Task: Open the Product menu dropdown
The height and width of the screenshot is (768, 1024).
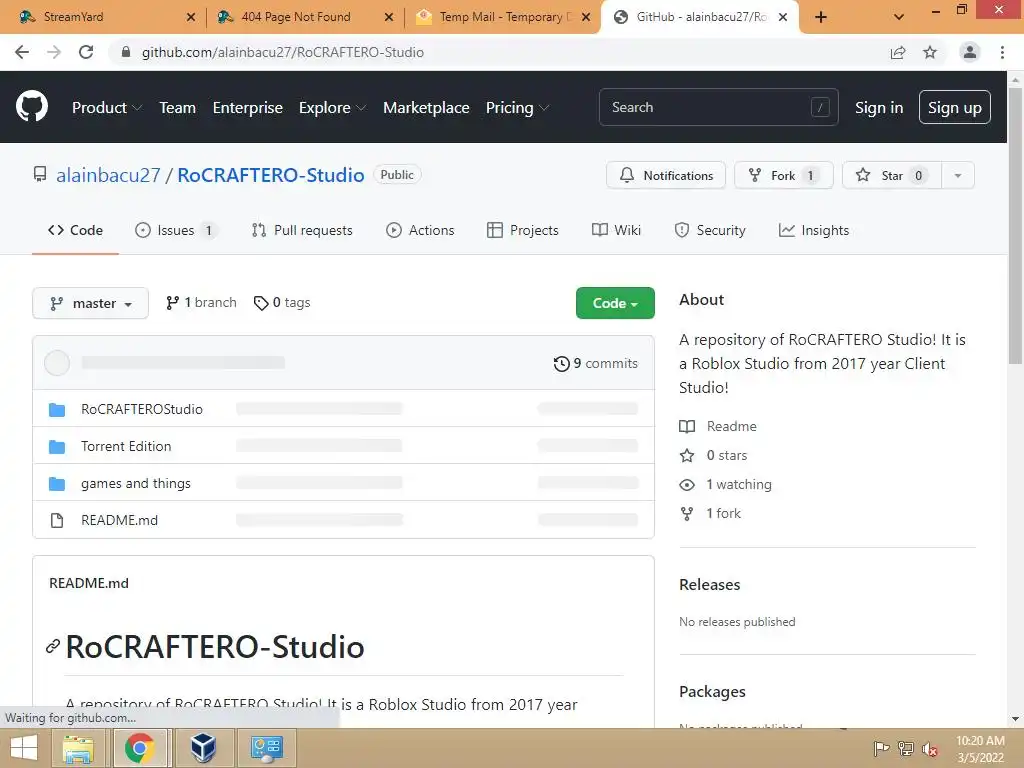Action: point(106,108)
